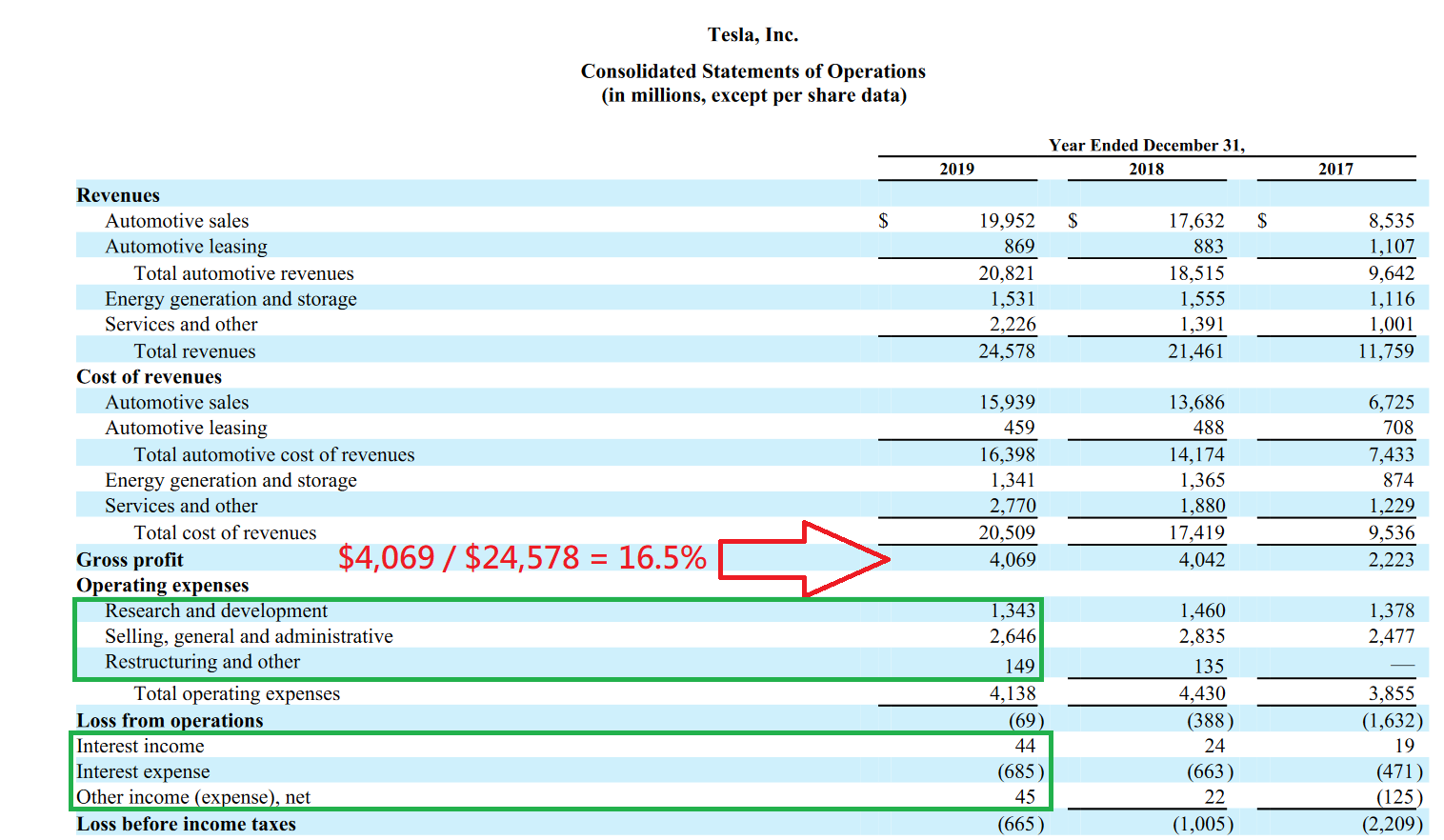Click "Energy generation and storage" under Cost of revenues

[x=231, y=481]
